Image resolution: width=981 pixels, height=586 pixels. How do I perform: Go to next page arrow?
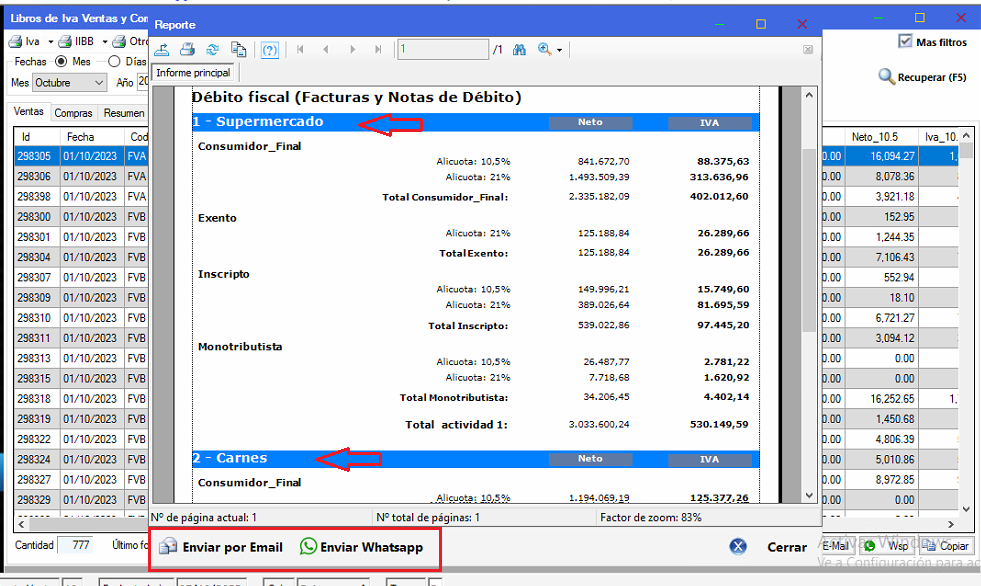tap(352, 50)
